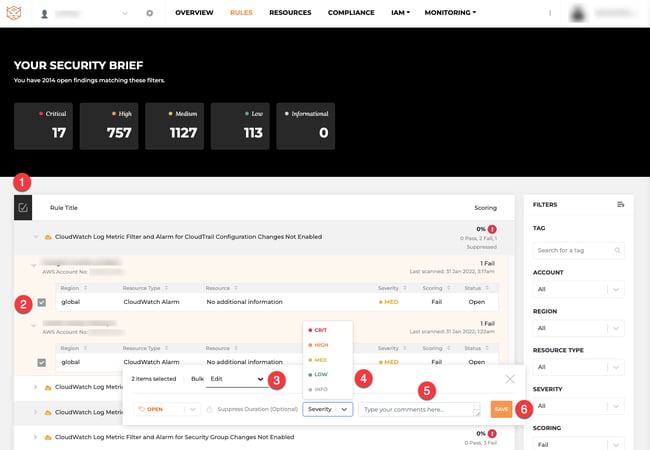Expand Security Group Changes rule row
The height and width of the screenshot is (450, 650).
(36, 437)
